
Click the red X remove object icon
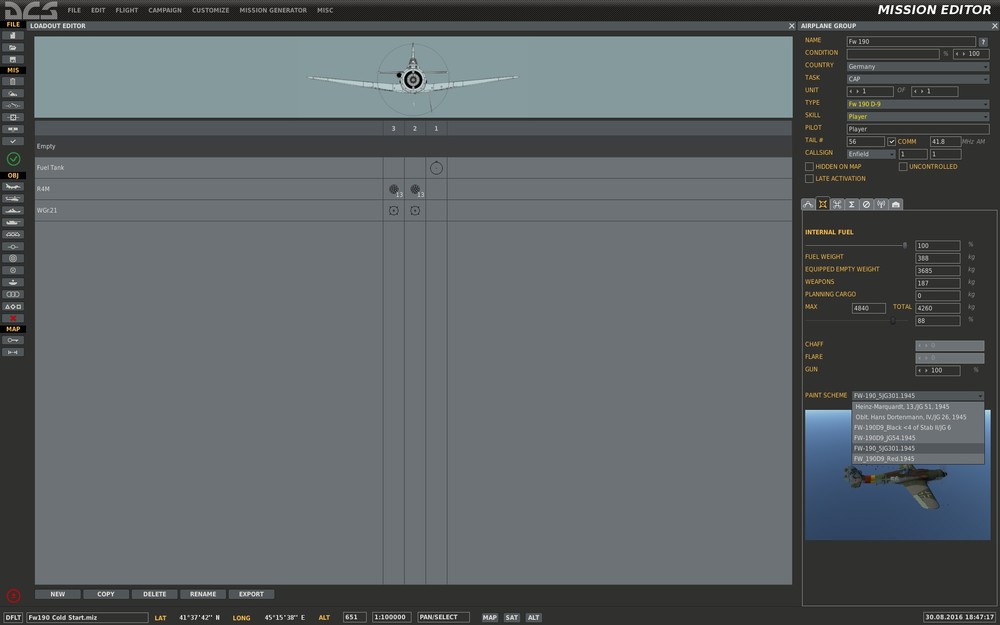click(x=13, y=318)
